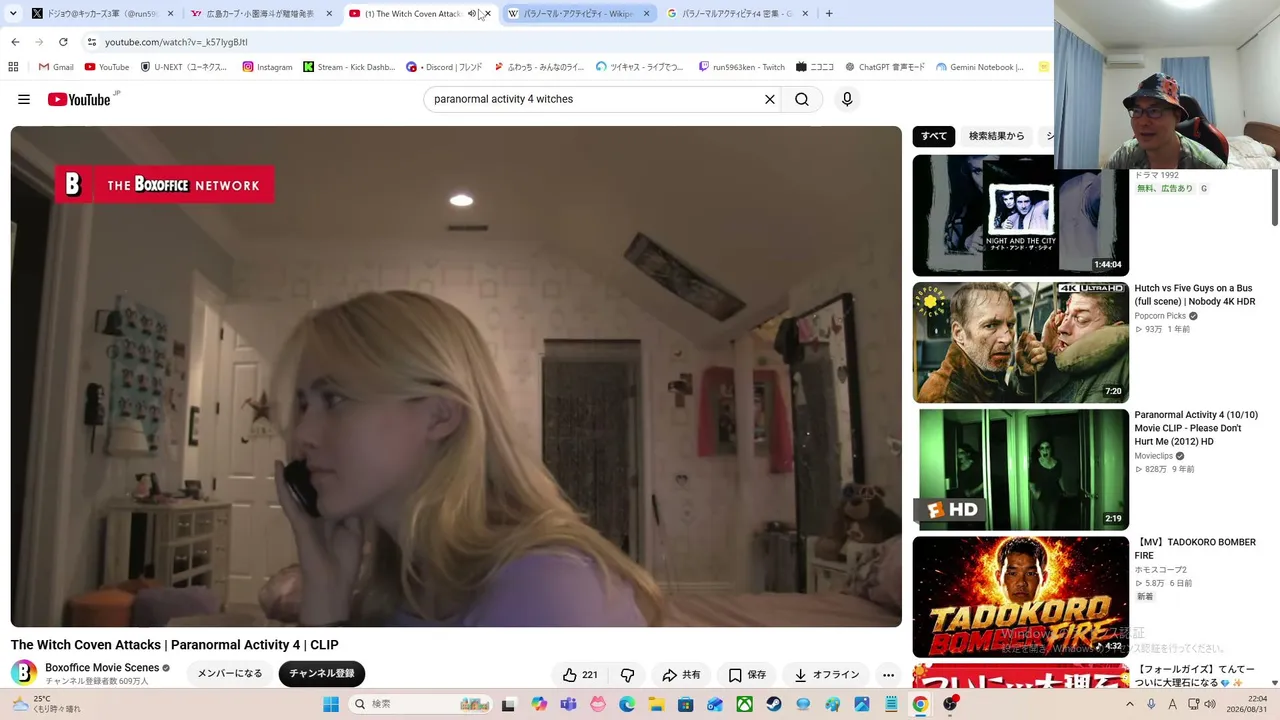Open File Explorer from the taskbar
The width and height of the screenshot is (1280, 720).
(656, 704)
